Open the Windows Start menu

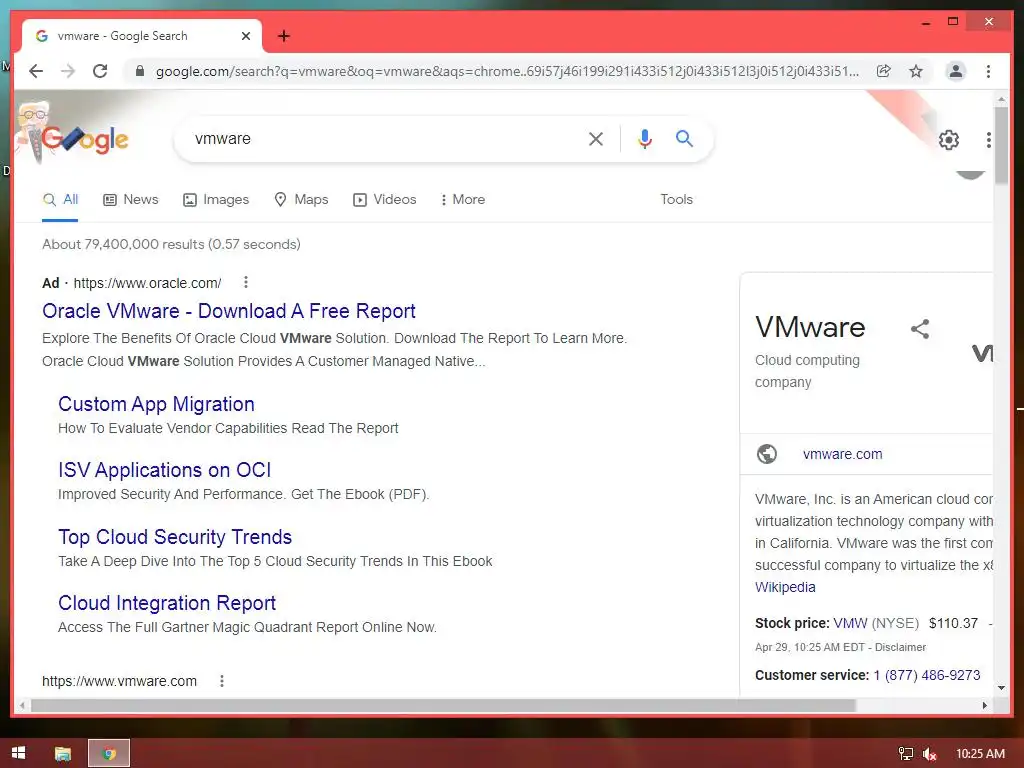[18, 753]
